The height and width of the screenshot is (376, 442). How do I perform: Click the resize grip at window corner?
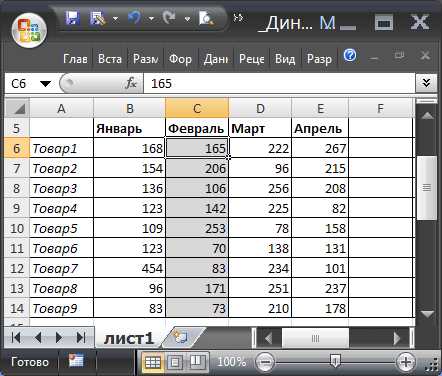tap(431, 364)
